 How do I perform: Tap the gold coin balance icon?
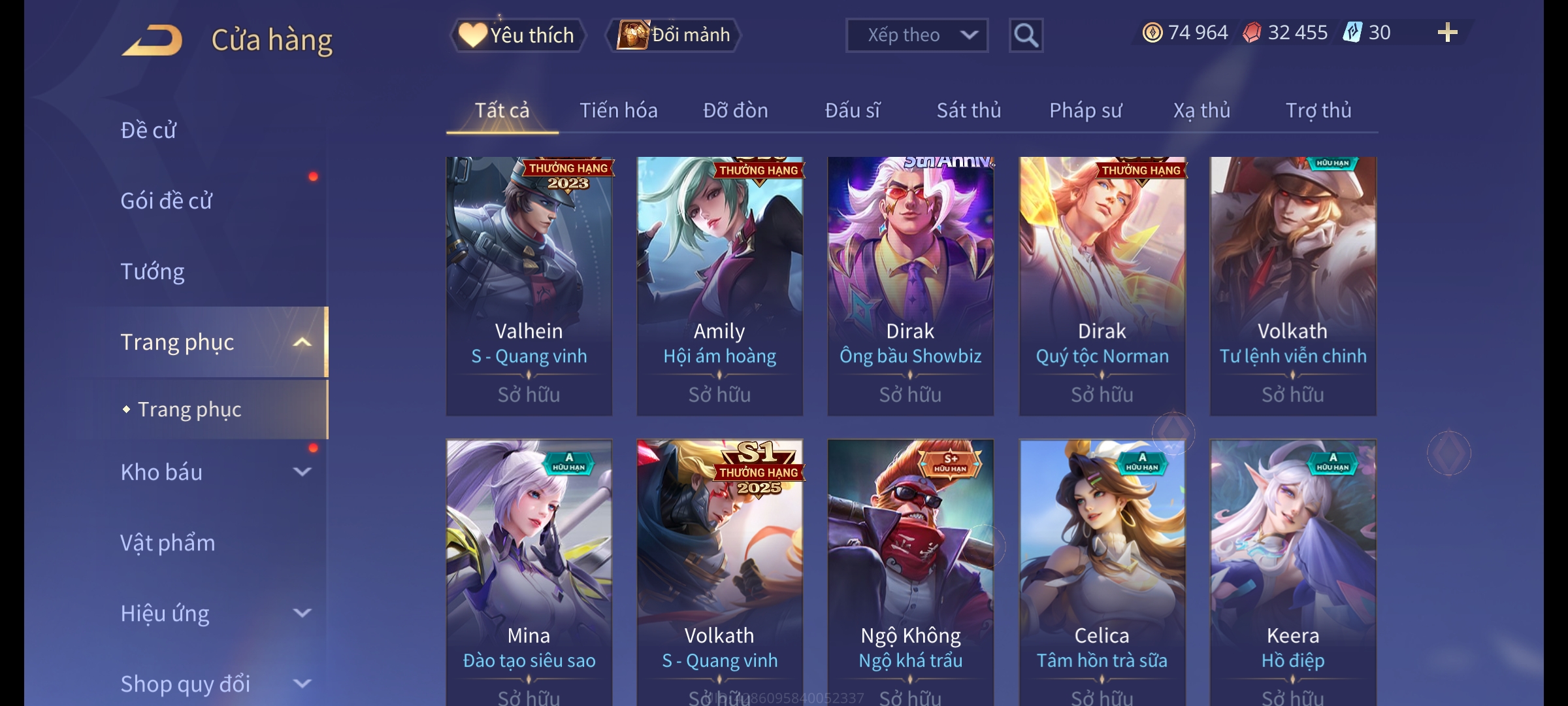pyautogui.click(x=1152, y=33)
